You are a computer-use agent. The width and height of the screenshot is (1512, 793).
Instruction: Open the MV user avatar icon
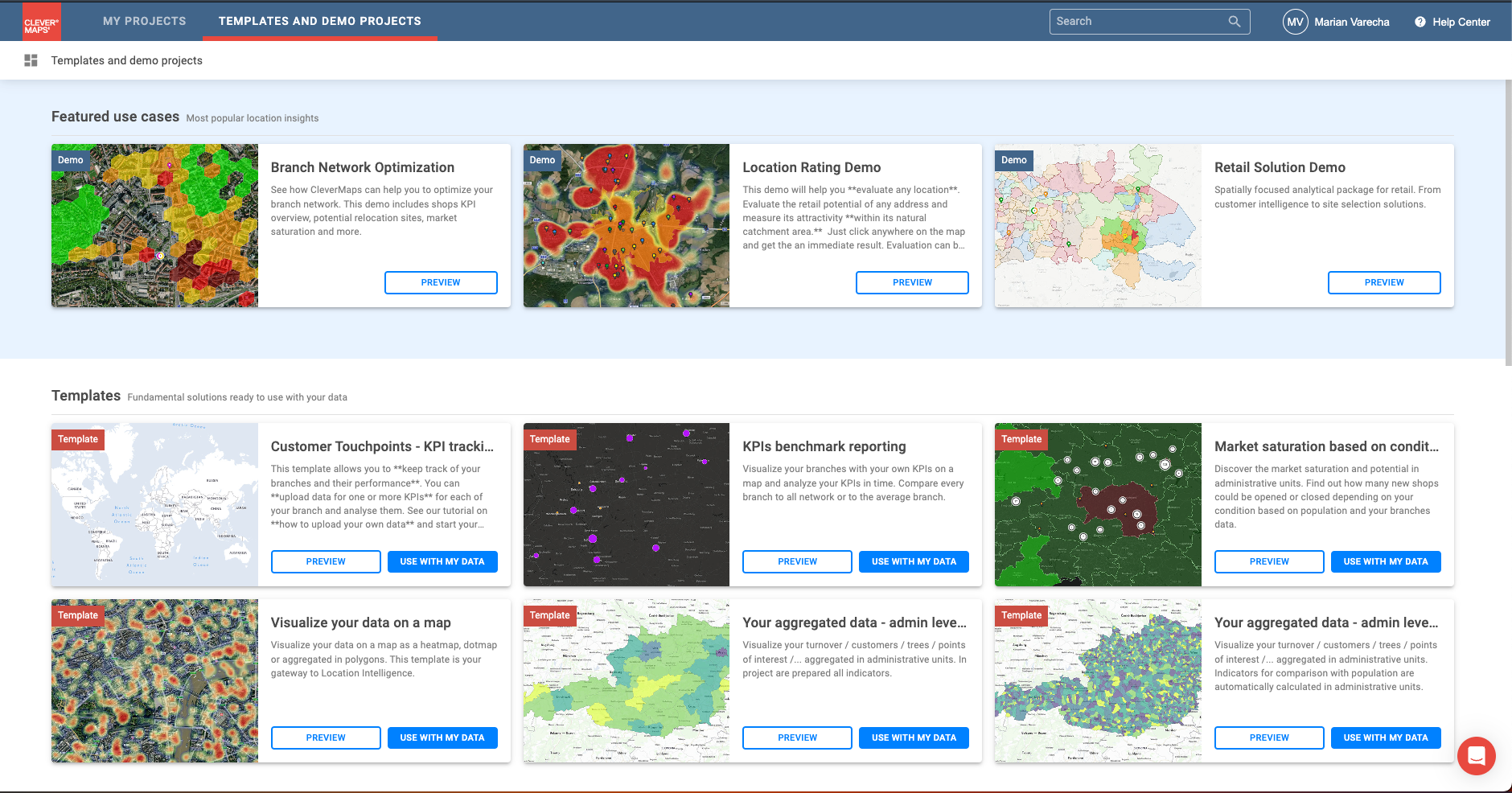click(1295, 22)
